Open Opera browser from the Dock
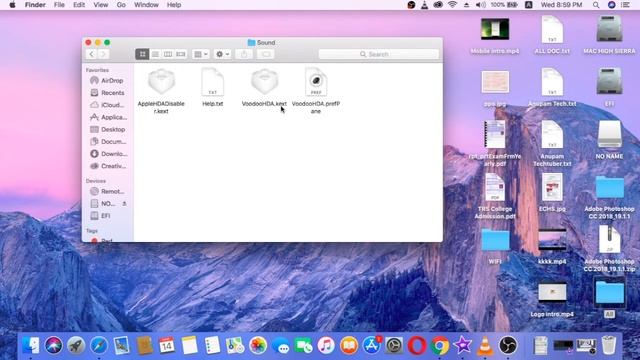Image resolution: width=640 pixels, height=360 pixels. point(417,346)
